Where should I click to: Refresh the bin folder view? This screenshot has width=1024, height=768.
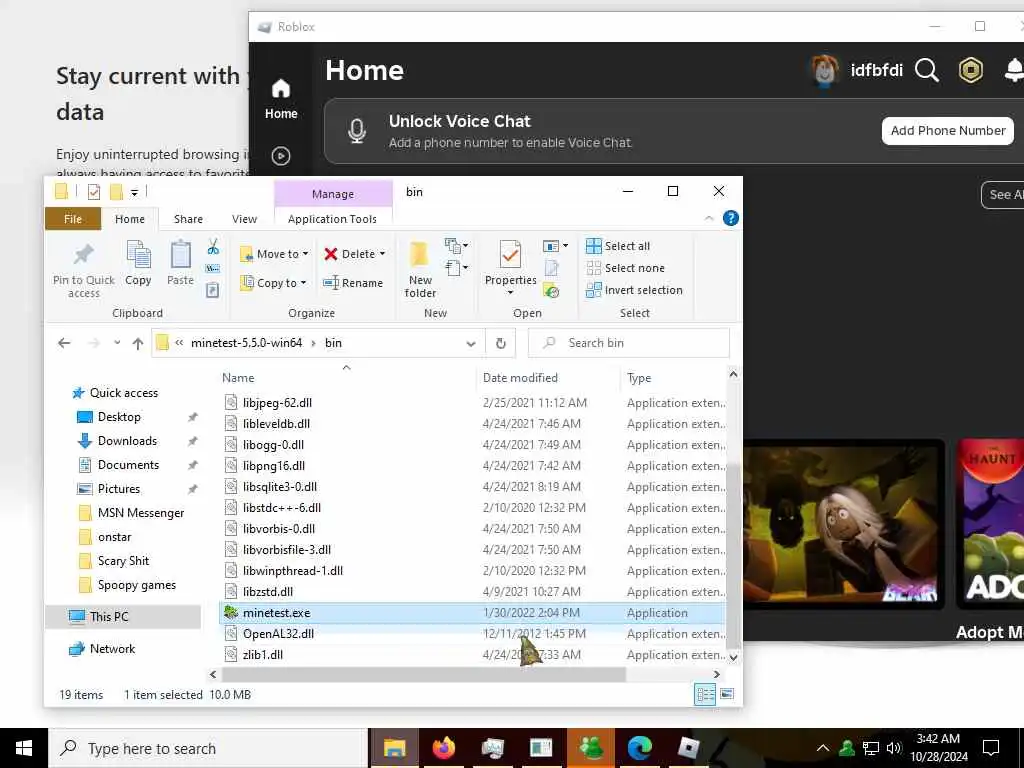click(501, 343)
